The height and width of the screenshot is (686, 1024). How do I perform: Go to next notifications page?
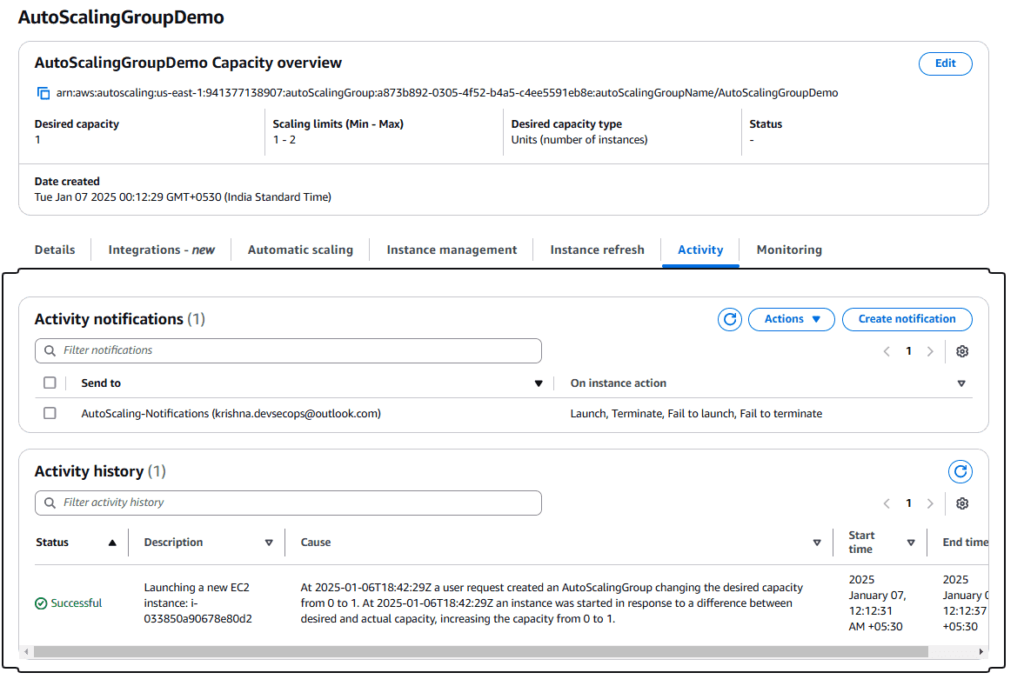pyautogui.click(x=930, y=351)
